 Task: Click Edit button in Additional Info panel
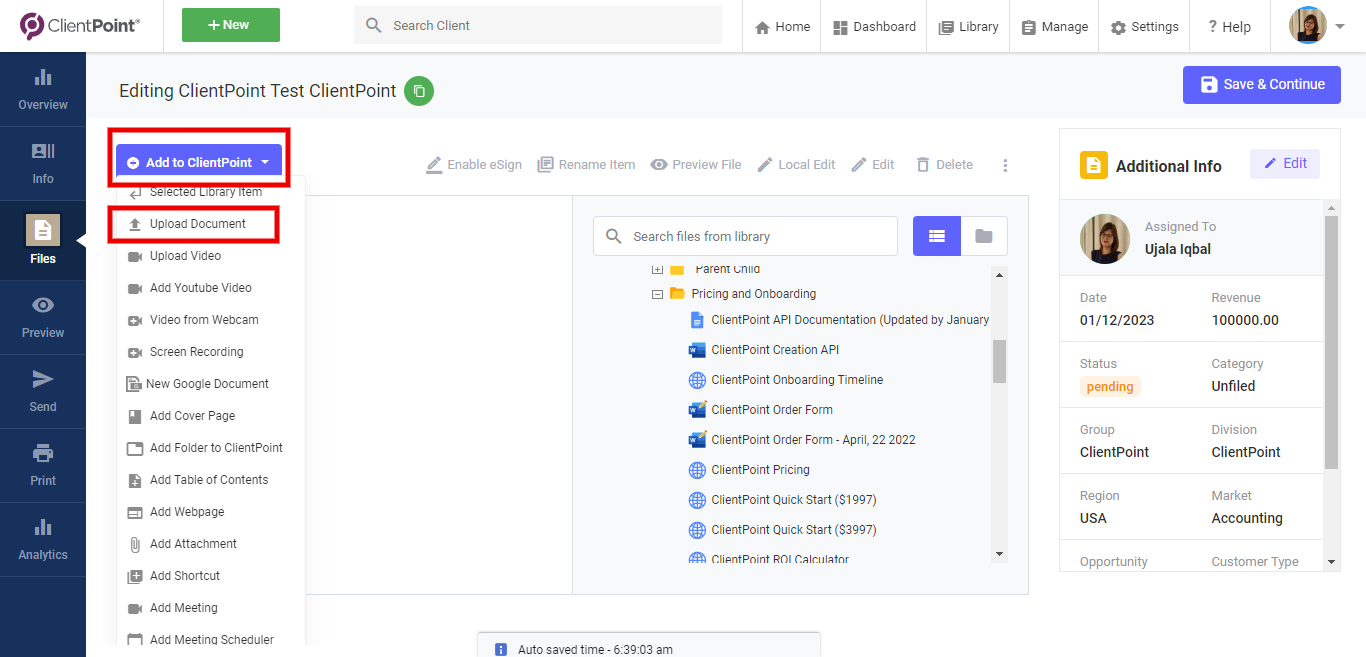pyautogui.click(x=1285, y=164)
